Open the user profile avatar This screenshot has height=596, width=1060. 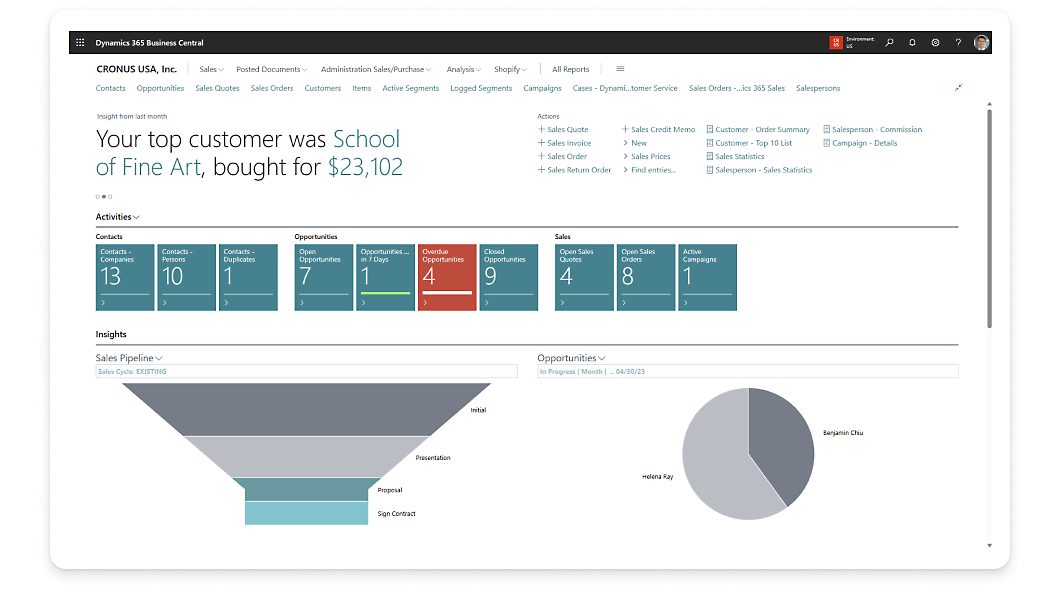pyautogui.click(x=982, y=43)
